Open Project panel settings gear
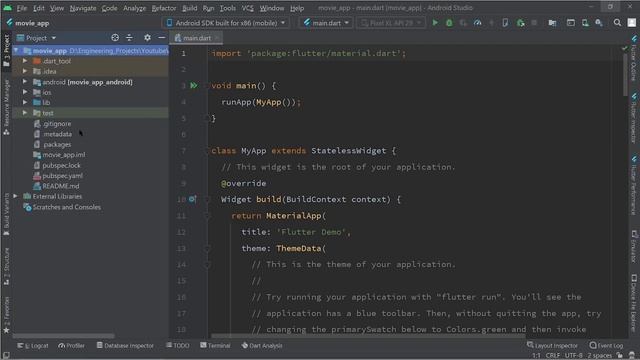The height and width of the screenshot is (360, 640). (x=147, y=38)
